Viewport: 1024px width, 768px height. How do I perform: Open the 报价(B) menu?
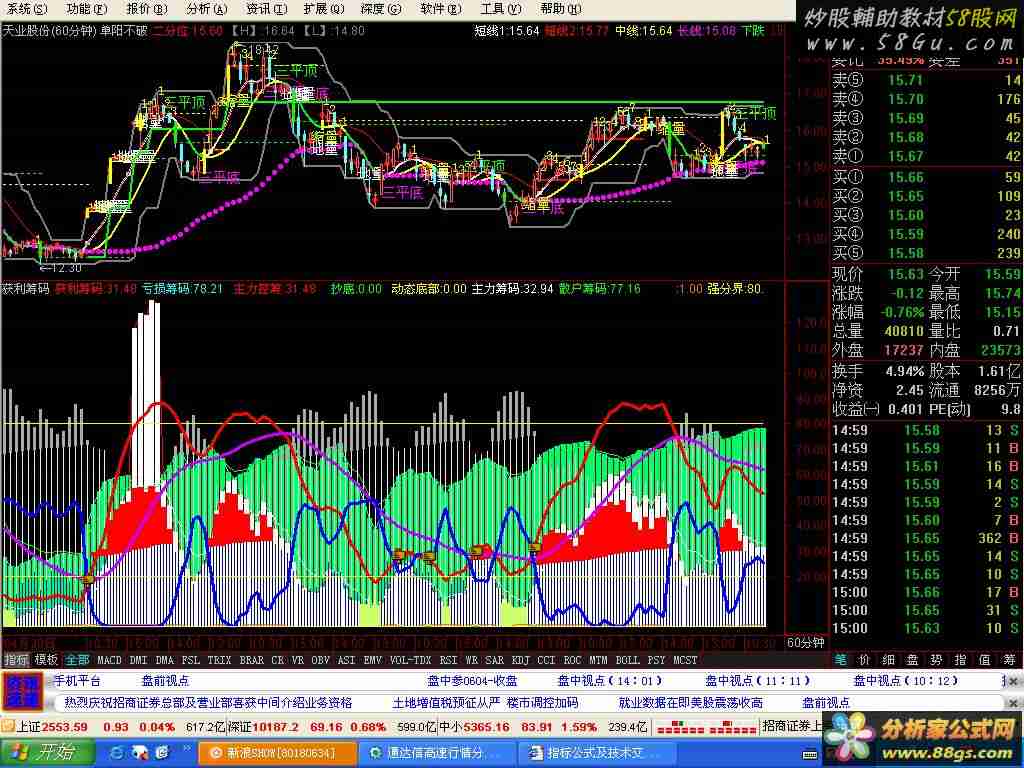[x=146, y=9]
